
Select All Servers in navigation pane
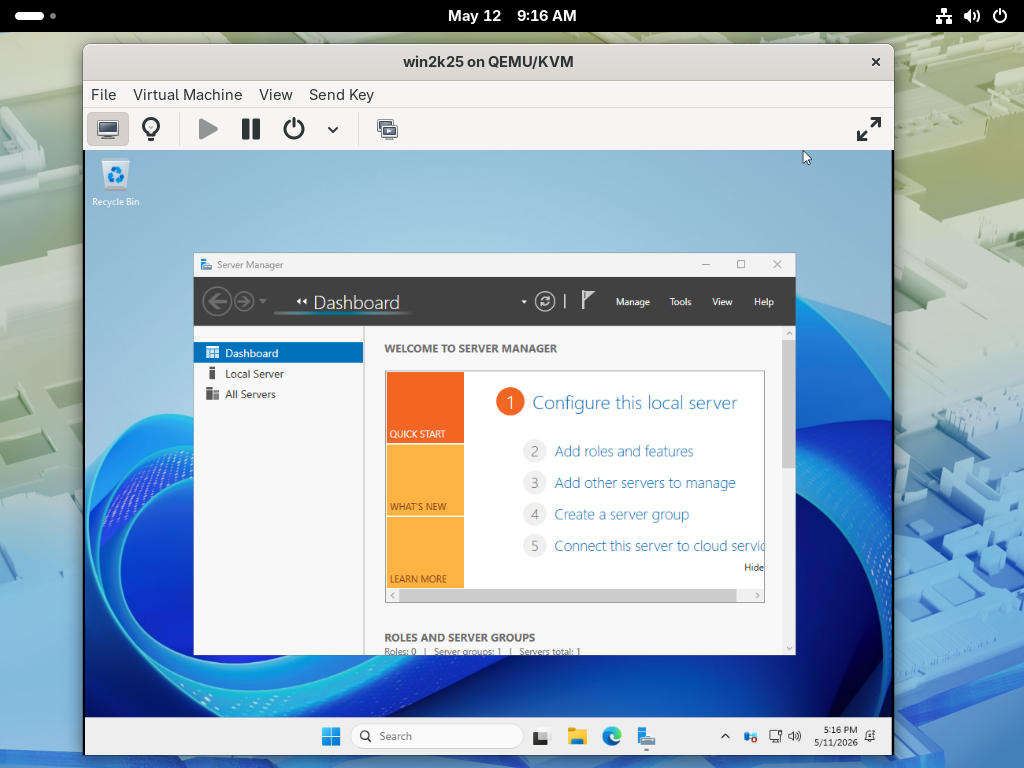click(279, 394)
